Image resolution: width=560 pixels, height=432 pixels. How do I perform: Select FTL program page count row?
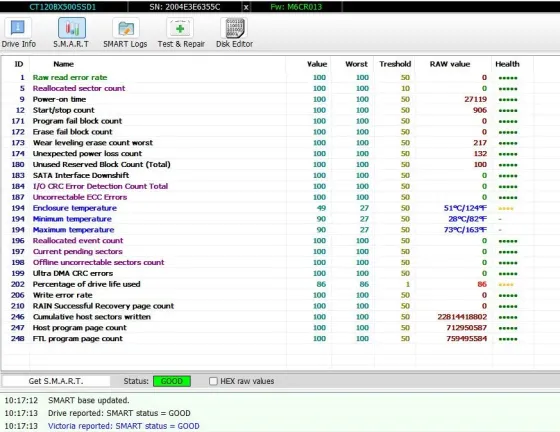tap(268, 339)
